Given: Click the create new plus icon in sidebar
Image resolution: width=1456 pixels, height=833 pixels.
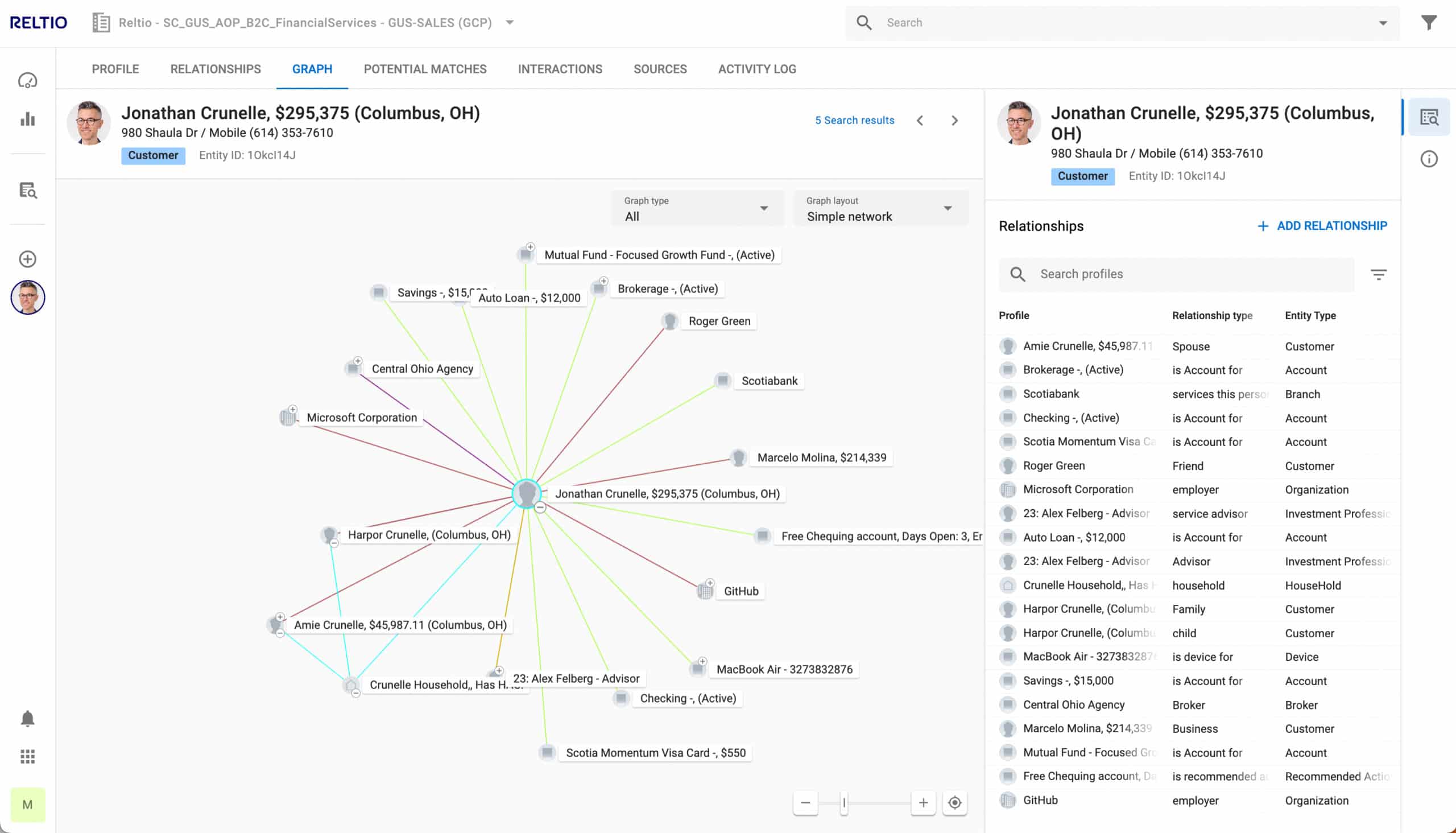Looking at the screenshot, I should (27, 259).
